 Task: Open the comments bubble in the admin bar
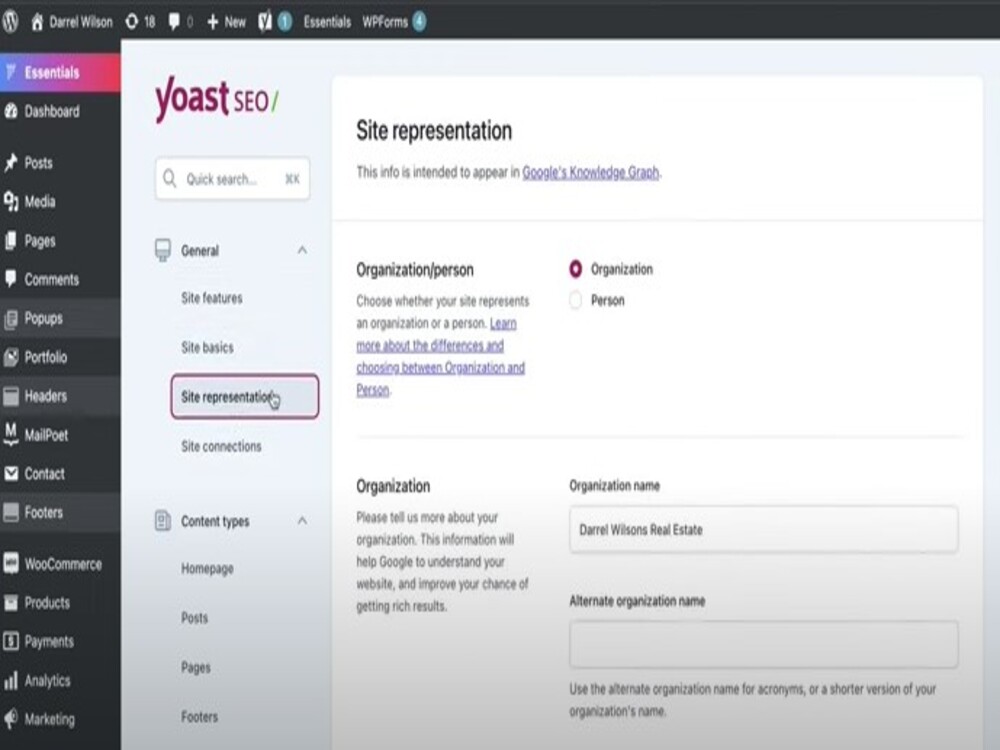(x=177, y=21)
